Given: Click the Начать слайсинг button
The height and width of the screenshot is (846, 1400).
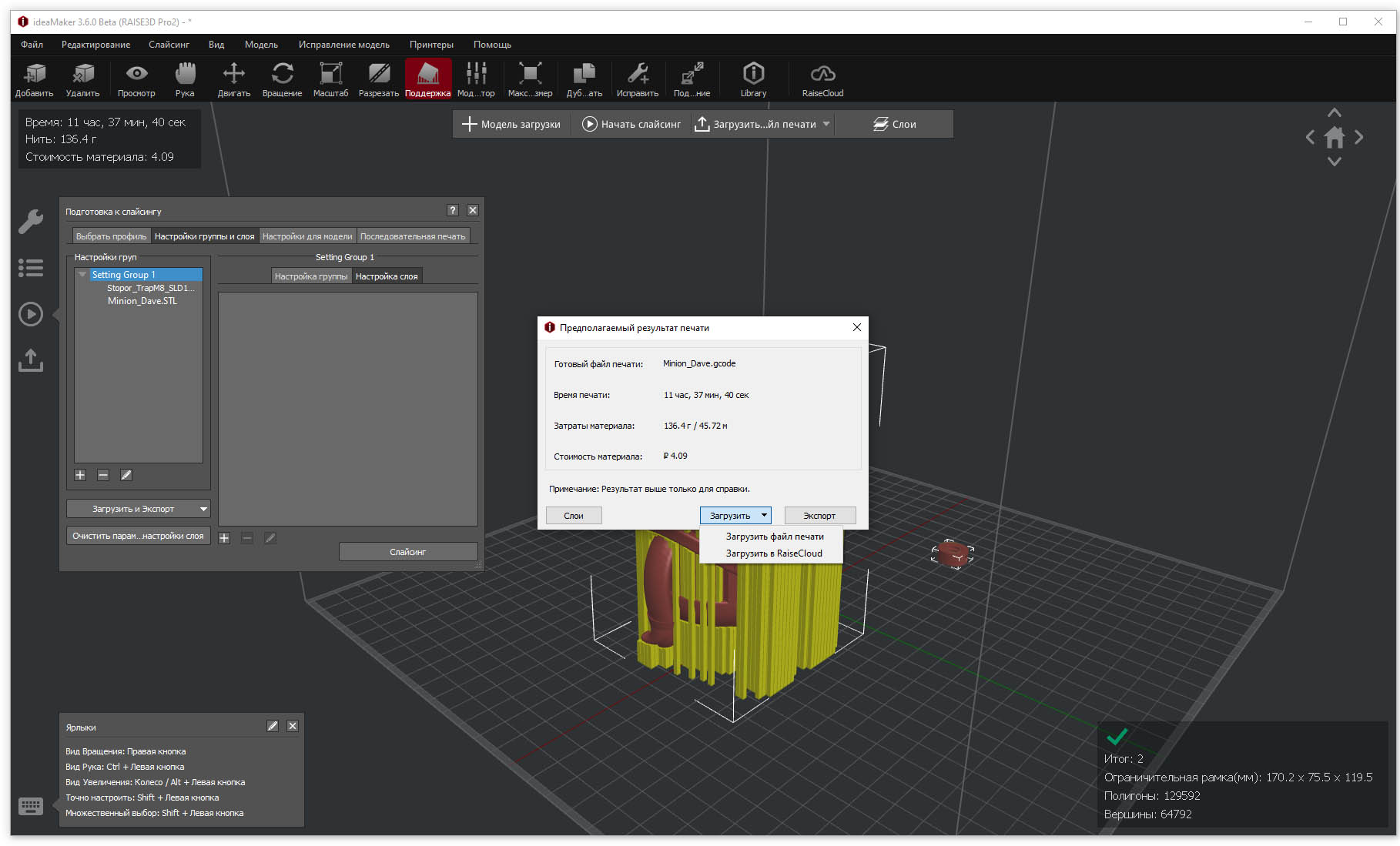Looking at the screenshot, I should 631,124.
